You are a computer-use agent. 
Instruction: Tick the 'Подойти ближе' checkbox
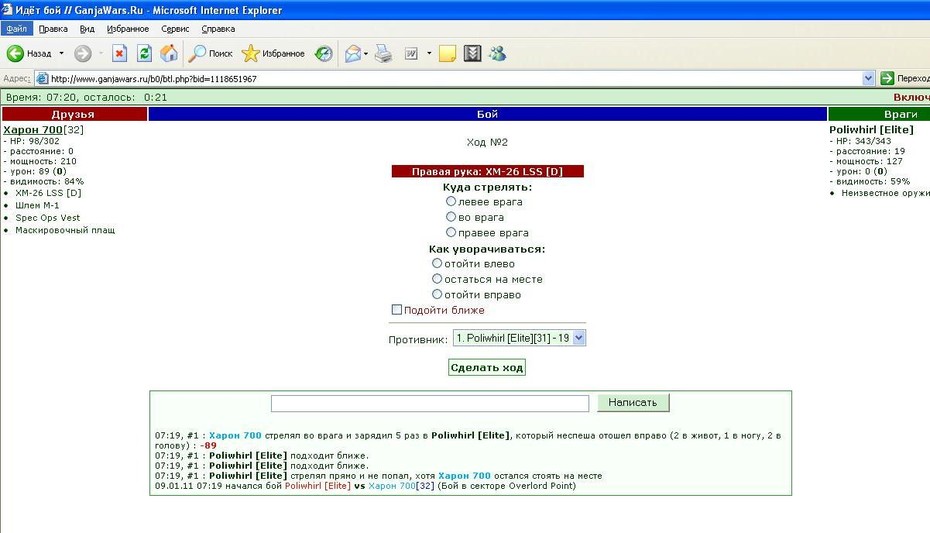(x=397, y=309)
